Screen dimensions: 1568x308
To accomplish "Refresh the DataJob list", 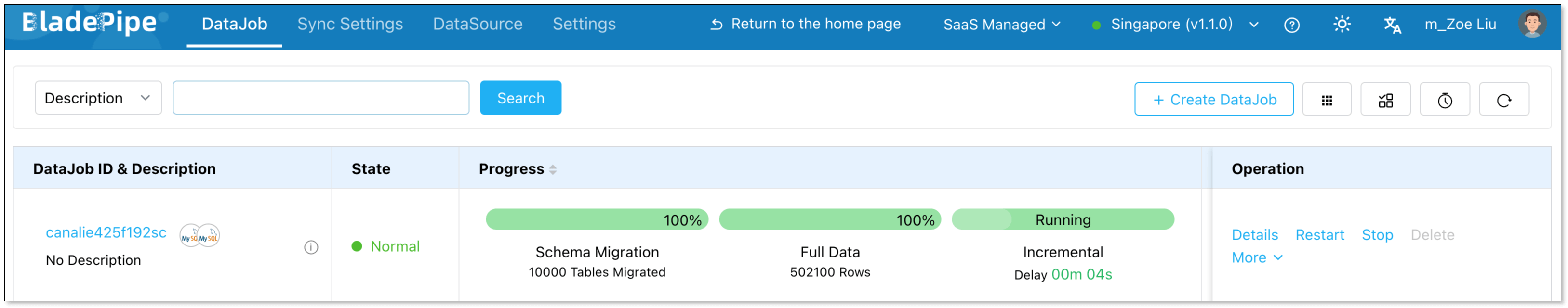I will [1503, 100].
